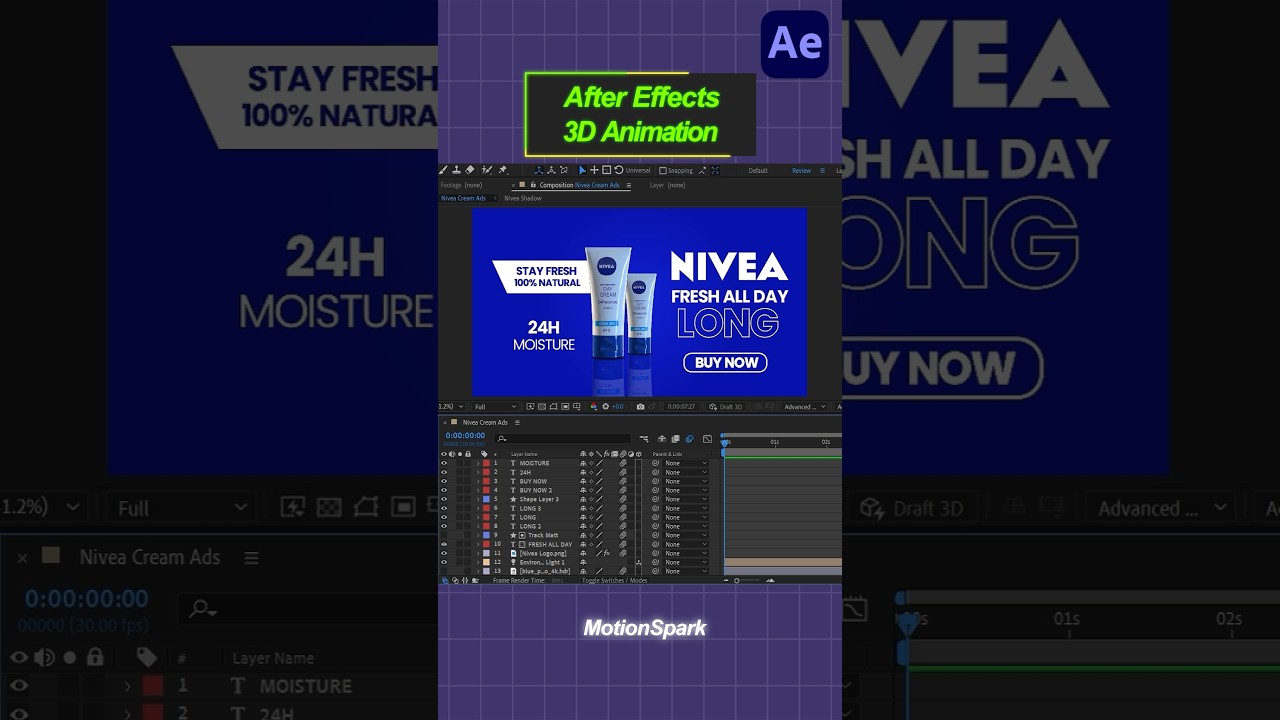
Task: Expand the BUY NOW layer properties
Action: [x=478, y=481]
